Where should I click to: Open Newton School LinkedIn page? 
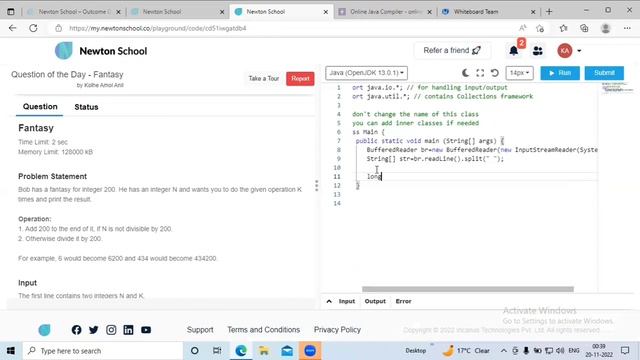tap(128, 330)
